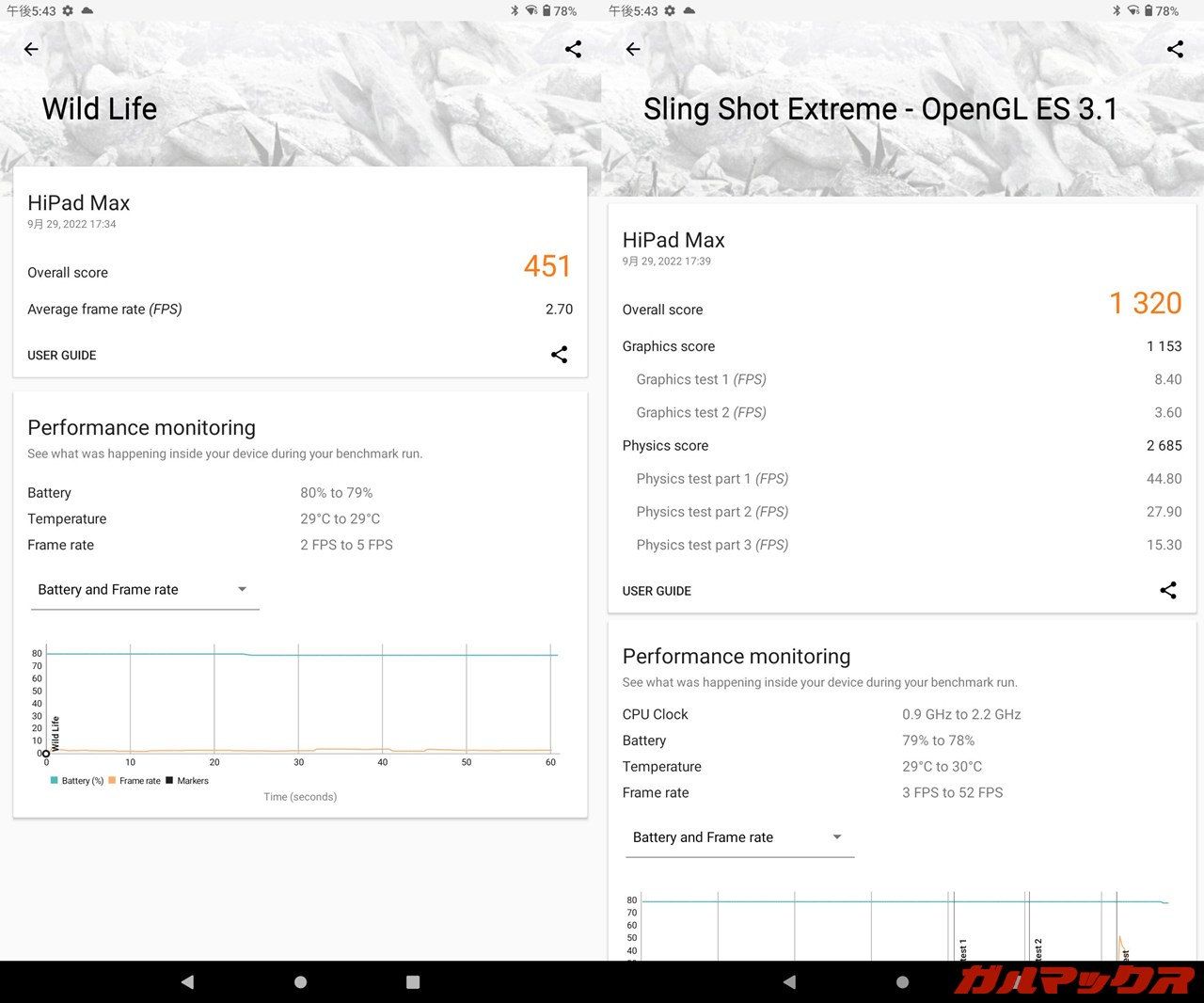Viewport: 1204px width, 1003px height.
Task: Open settings gear in left status bar
Action: [68, 10]
